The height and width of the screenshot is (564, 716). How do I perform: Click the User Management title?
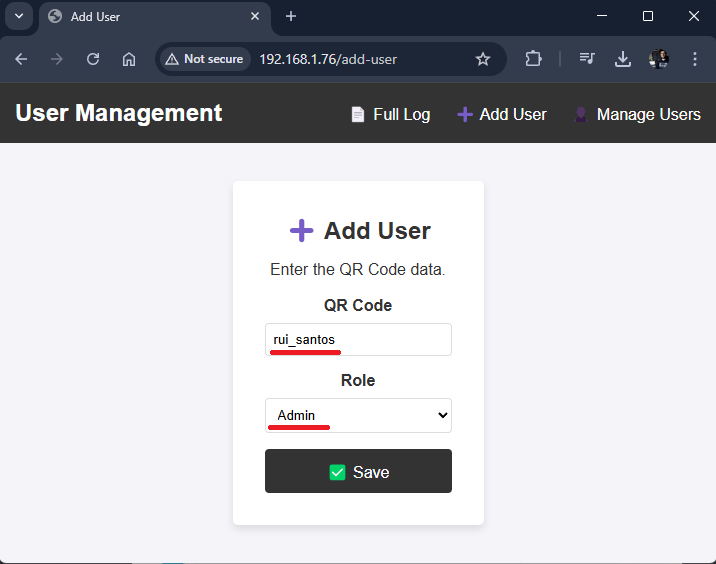pyautogui.click(x=119, y=113)
